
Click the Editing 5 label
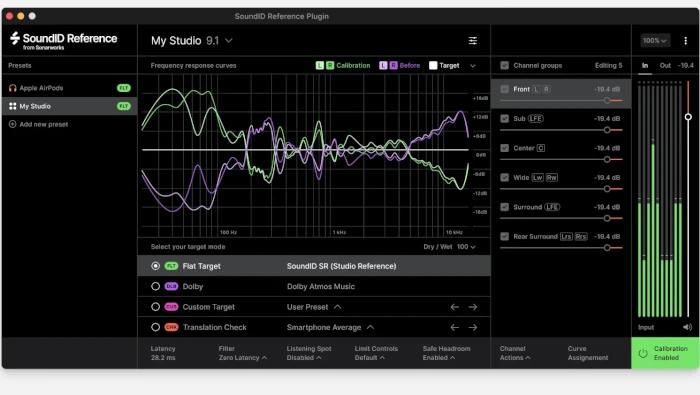coord(608,66)
